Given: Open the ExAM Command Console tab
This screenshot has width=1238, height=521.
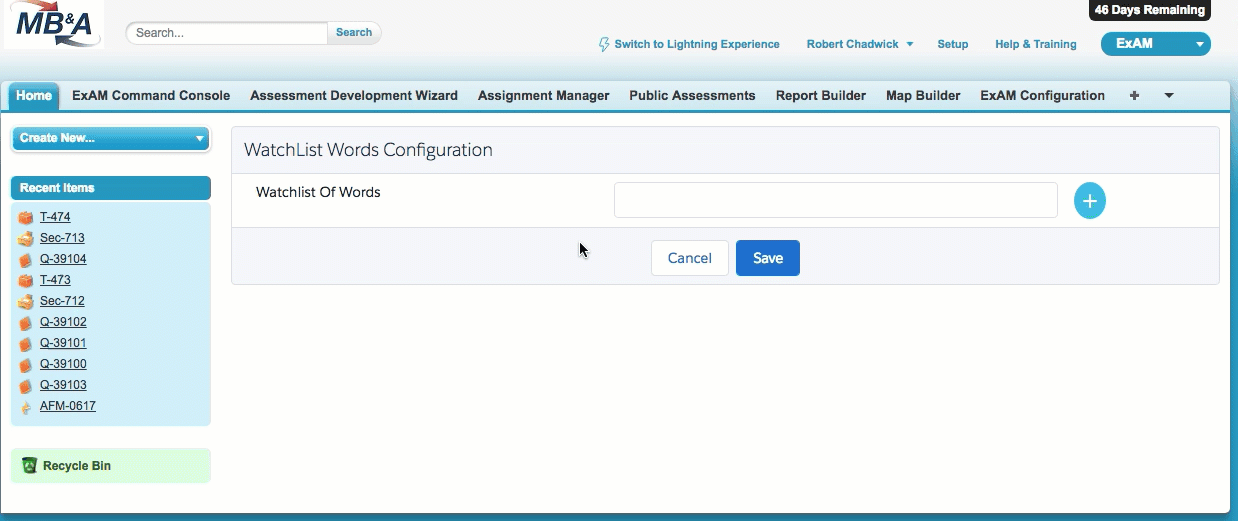Looking at the screenshot, I should [x=151, y=96].
